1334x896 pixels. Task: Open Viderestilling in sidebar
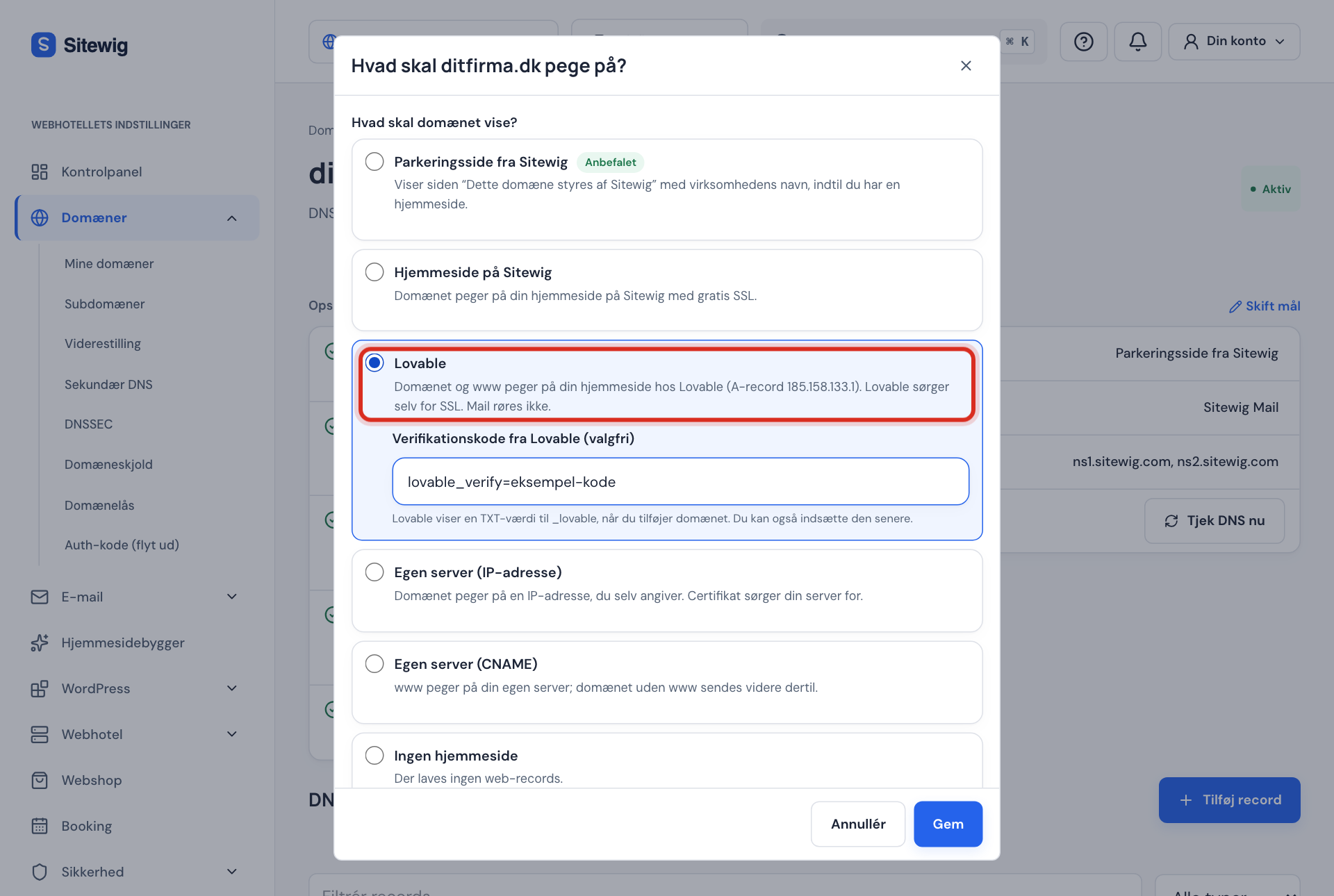[x=103, y=344]
